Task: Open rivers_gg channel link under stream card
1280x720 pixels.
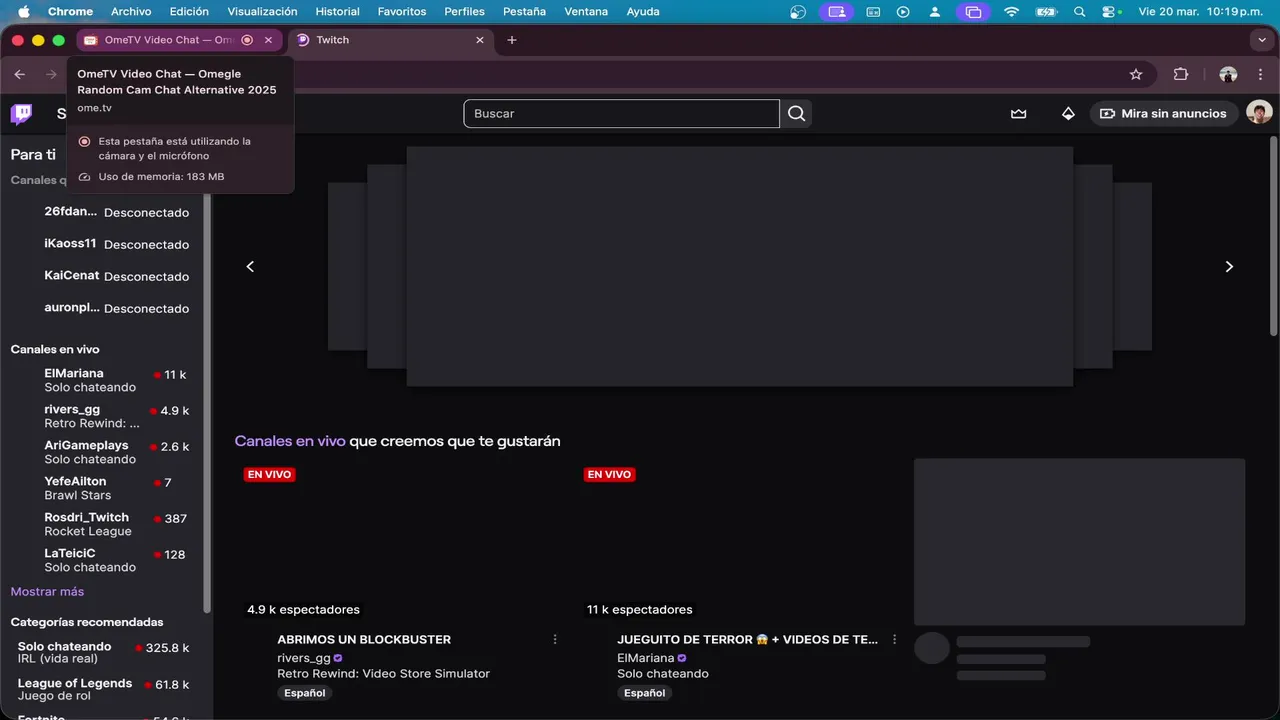Action: 304,658
